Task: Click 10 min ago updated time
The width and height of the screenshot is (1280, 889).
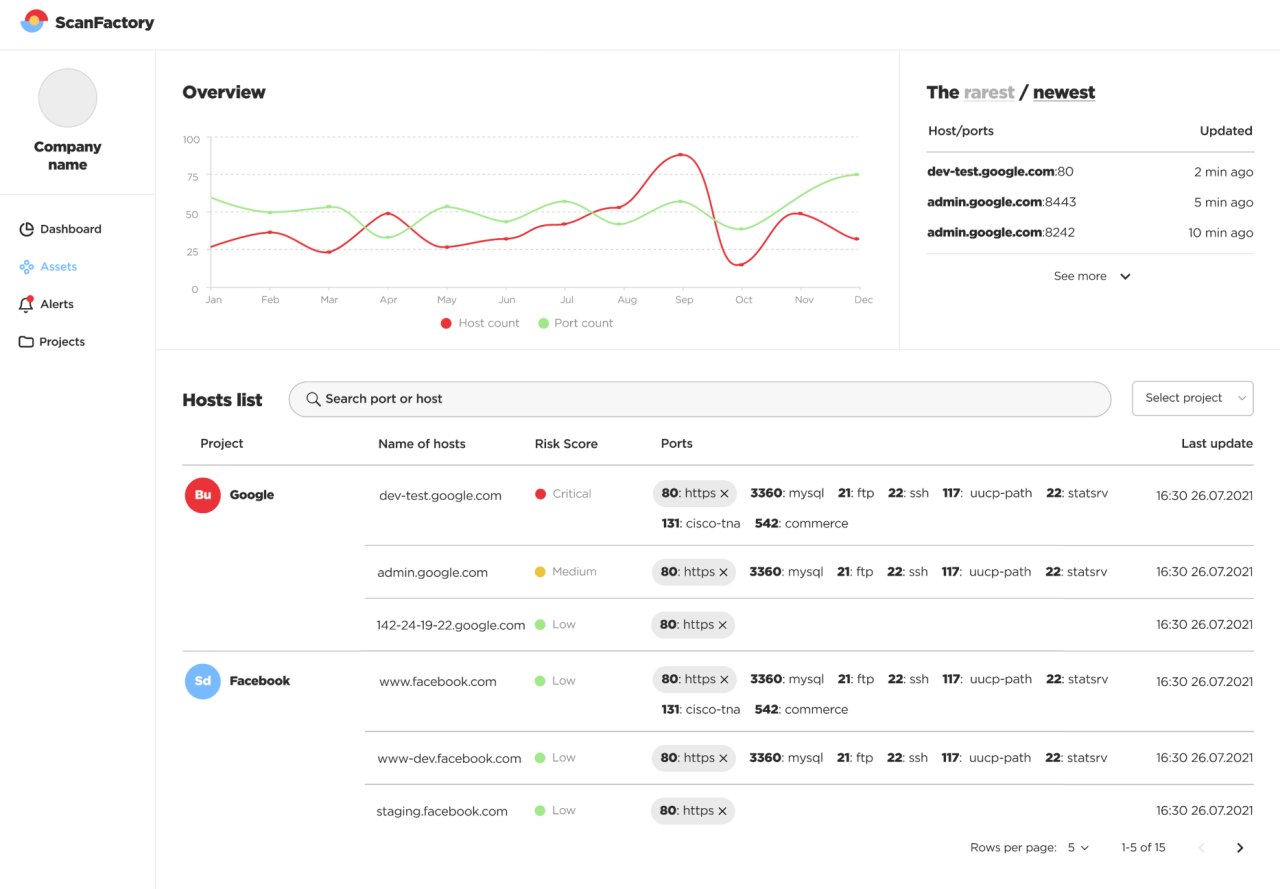Action: point(1220,233)
